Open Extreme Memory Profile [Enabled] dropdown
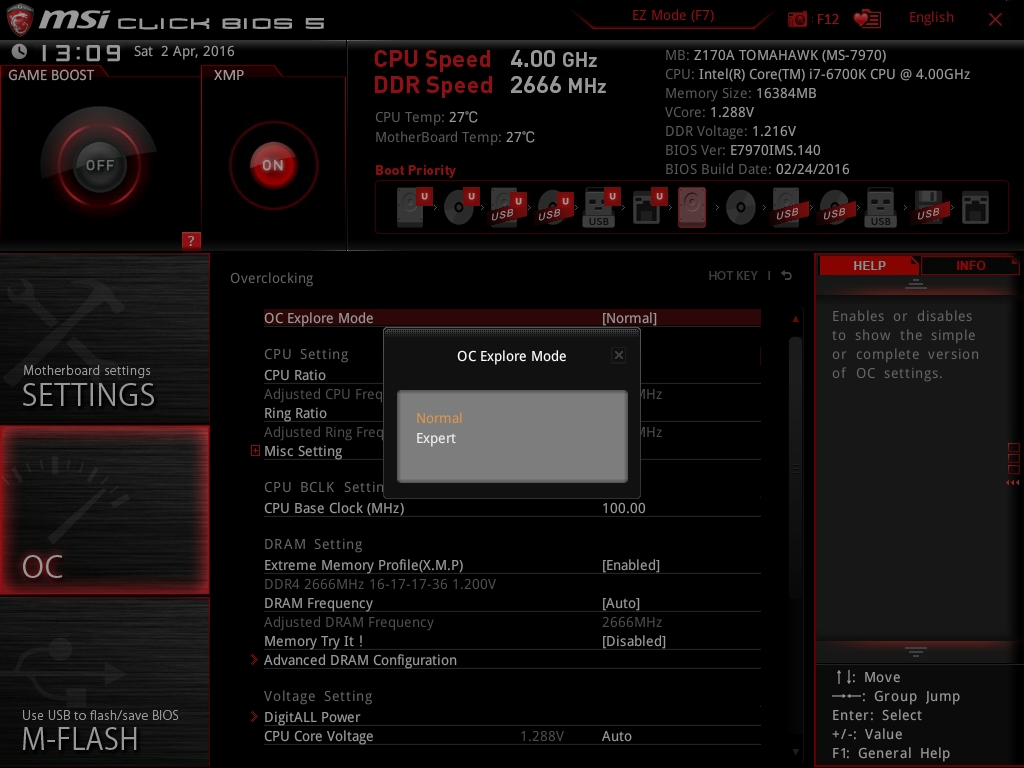 click(630, 565)
